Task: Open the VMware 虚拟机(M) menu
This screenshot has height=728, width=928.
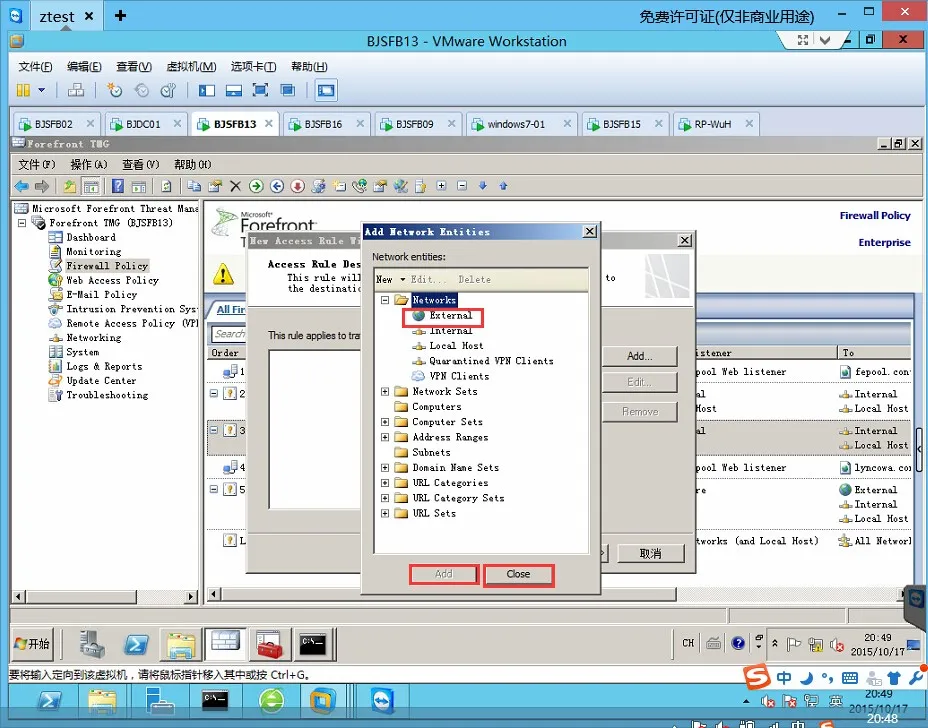Action: (191, 66)
